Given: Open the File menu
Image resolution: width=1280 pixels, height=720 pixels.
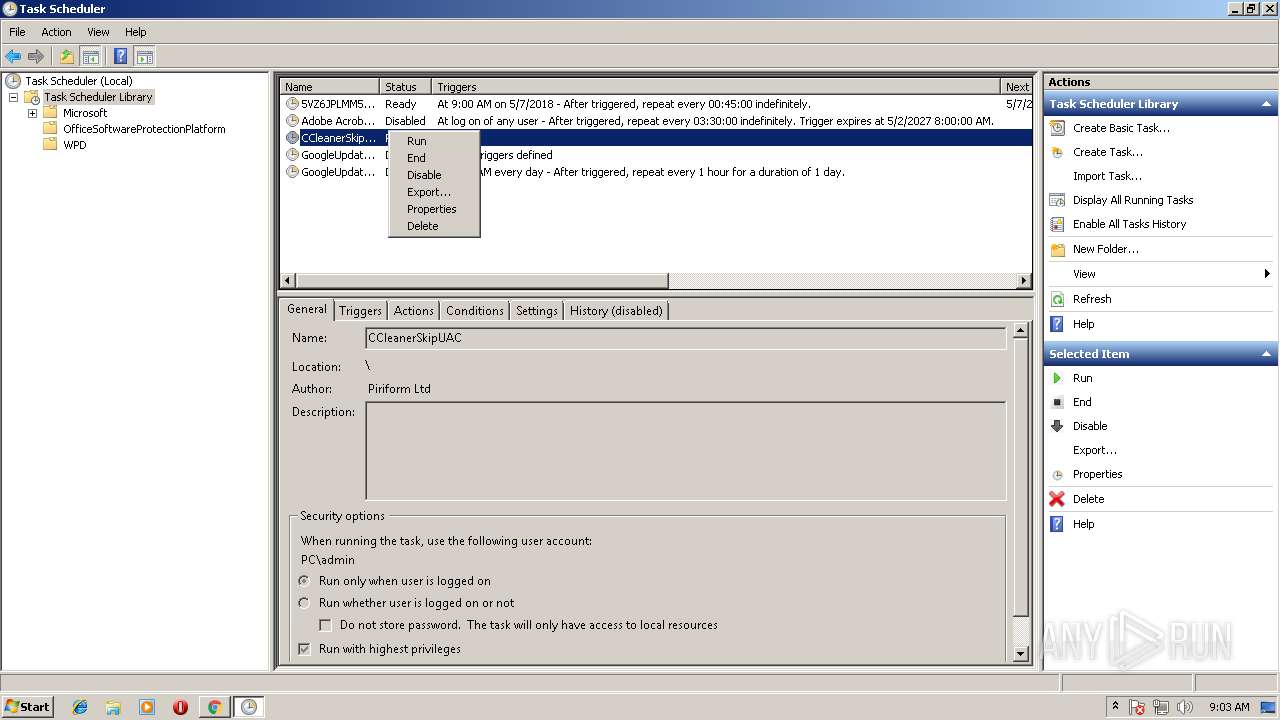Looking at the screenshot, I should [17, 32].
